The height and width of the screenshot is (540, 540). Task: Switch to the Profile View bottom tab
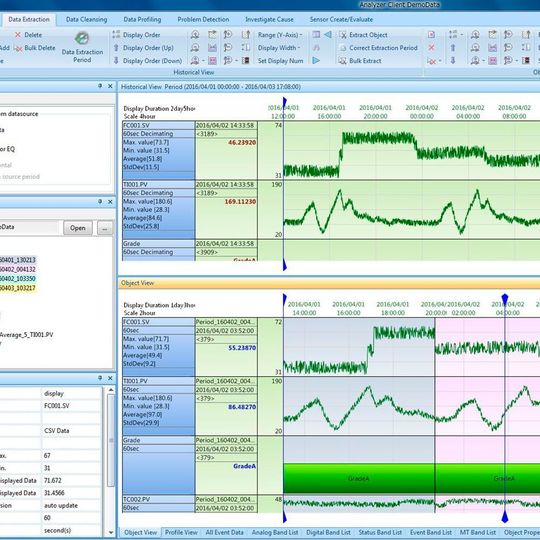181,532
